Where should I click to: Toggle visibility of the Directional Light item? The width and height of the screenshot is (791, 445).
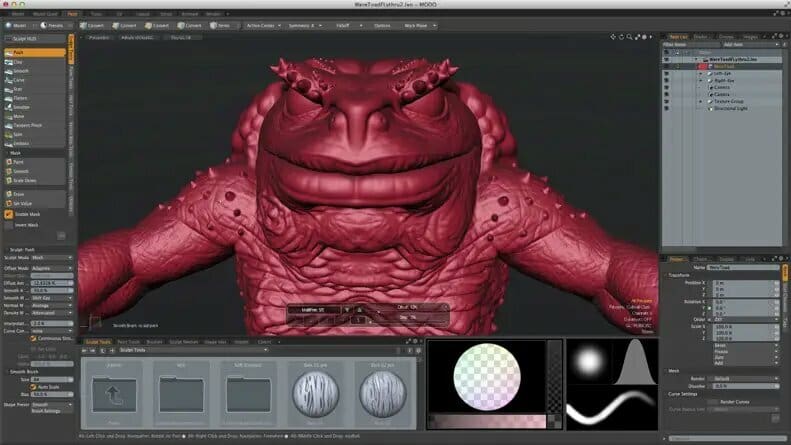(666, 108)
